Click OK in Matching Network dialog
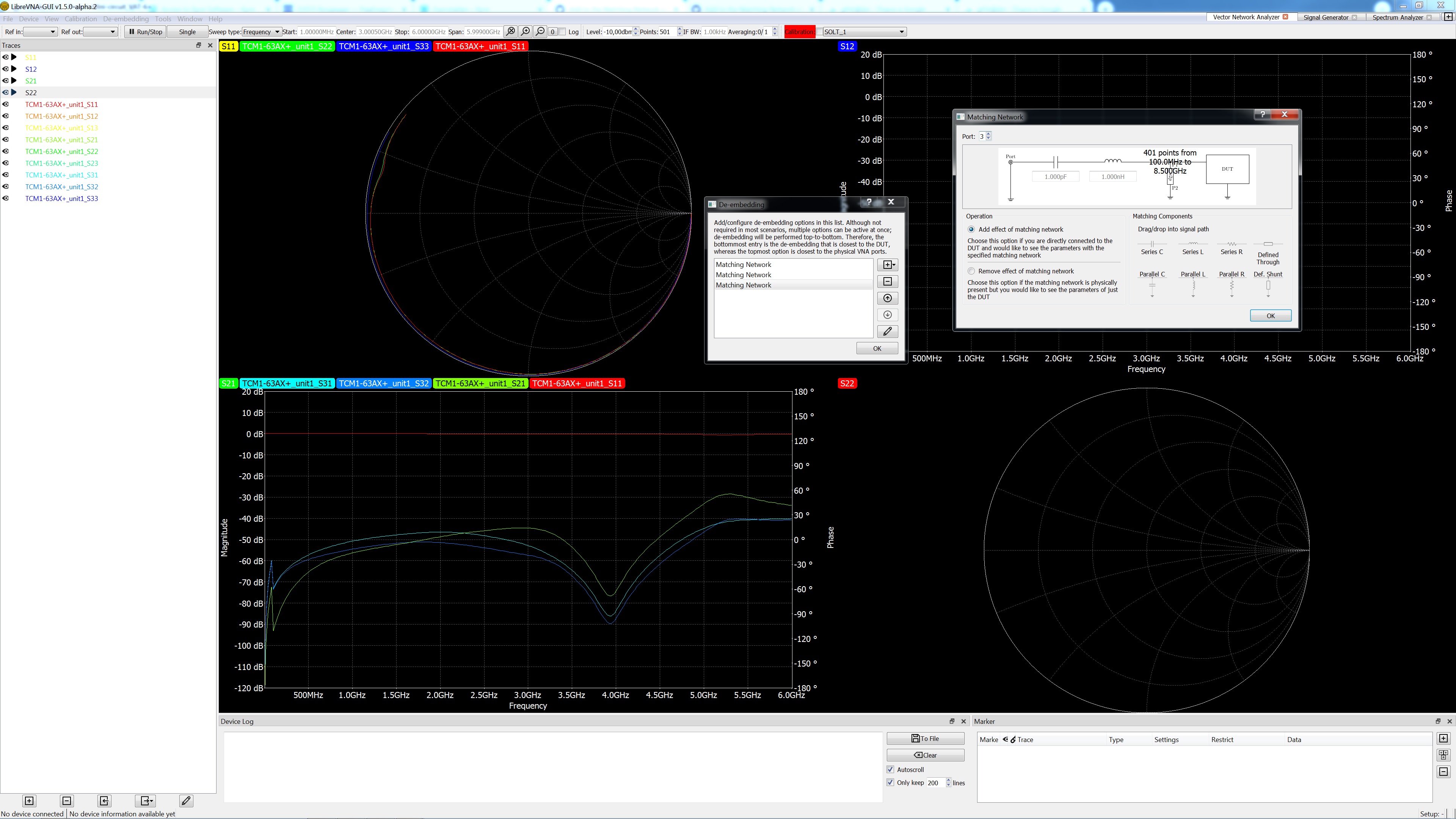Screen dimensions: 1456x819 [1270, 316]
